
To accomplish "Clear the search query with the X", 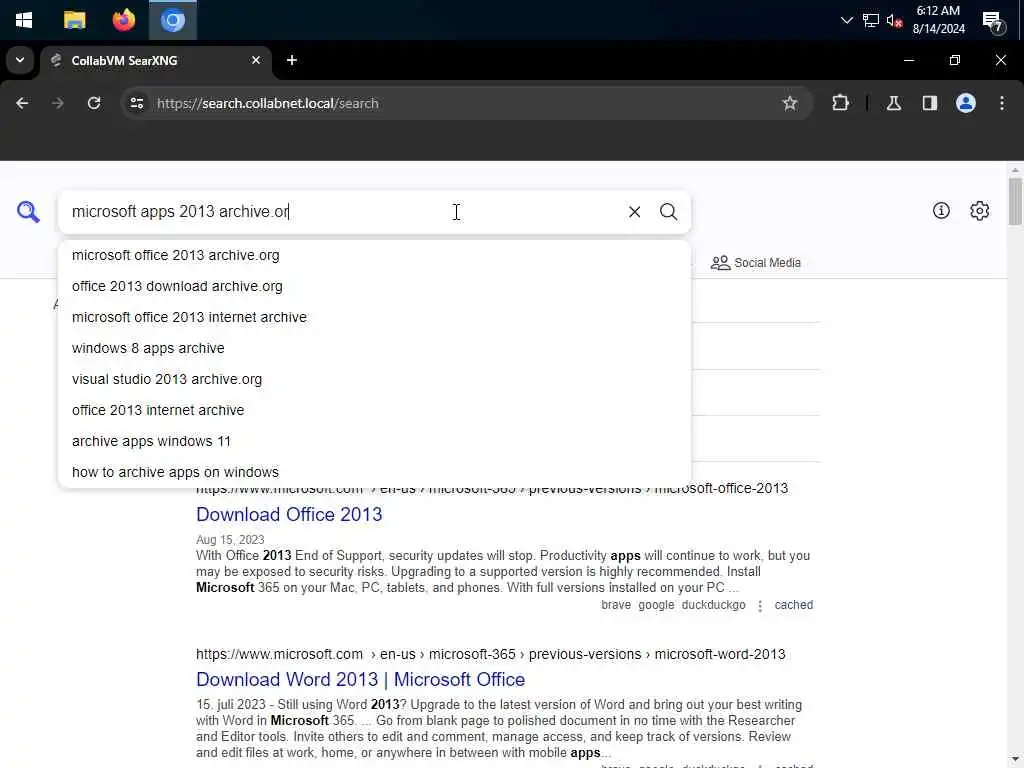I will (634, 212).
